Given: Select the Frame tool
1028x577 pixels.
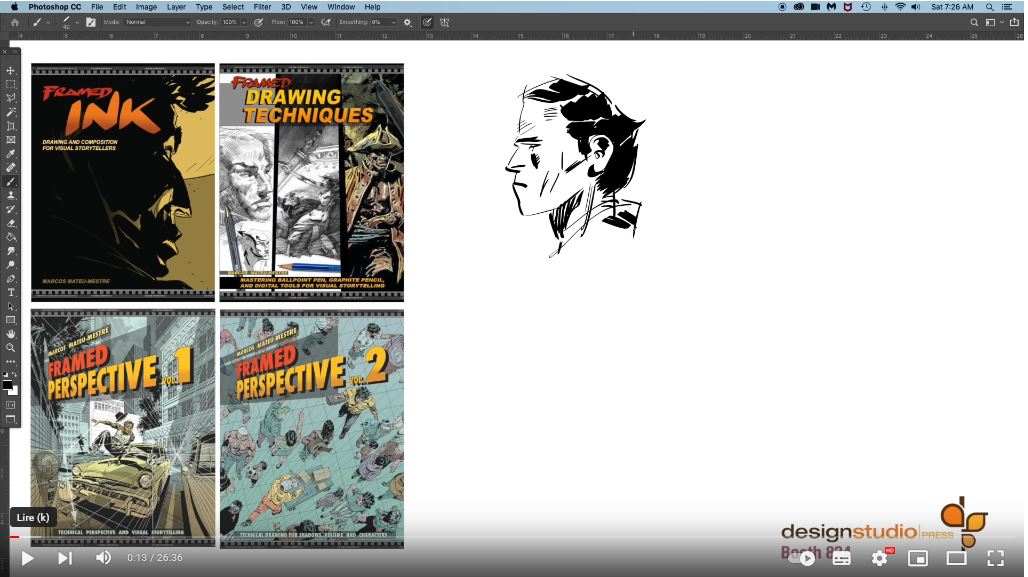Looking at the screenshot, I should pos(10,140).
